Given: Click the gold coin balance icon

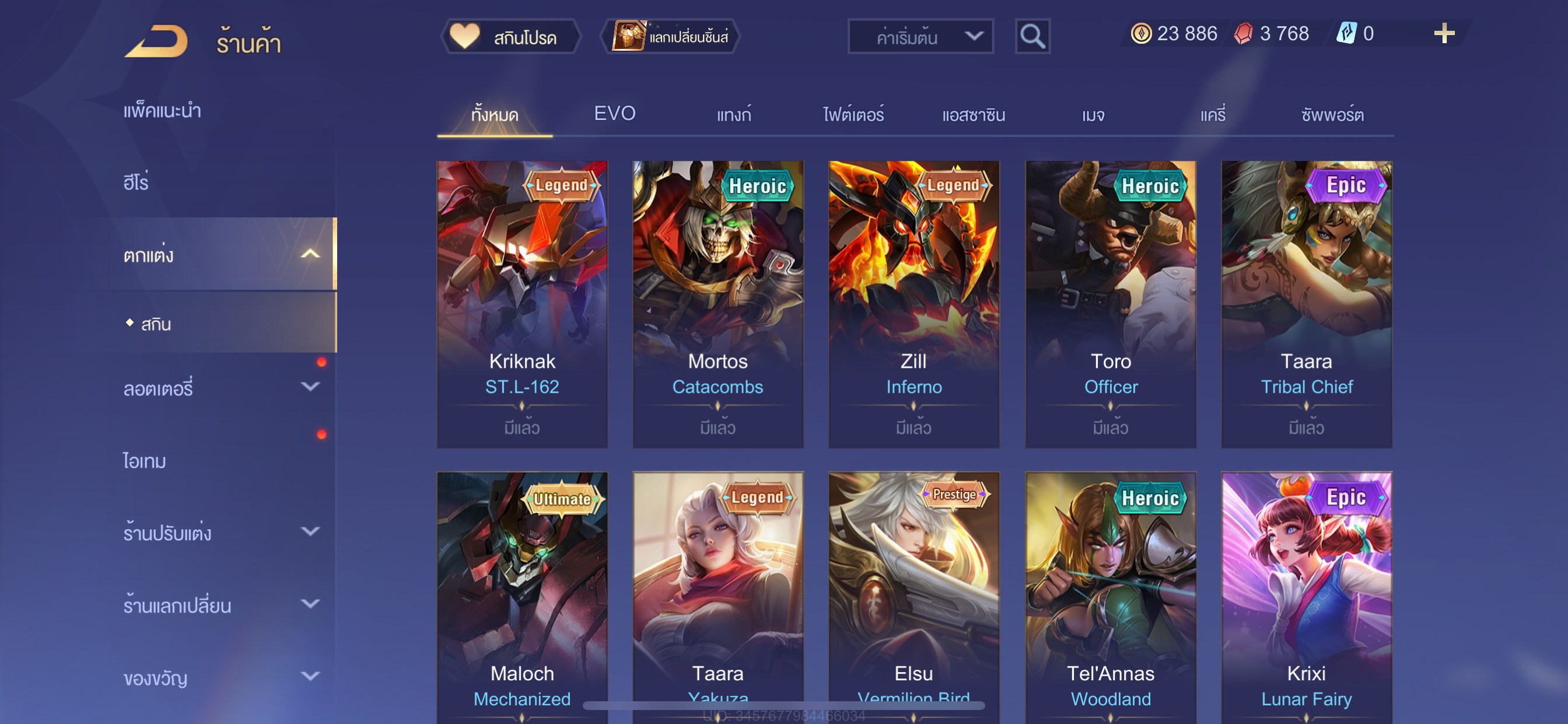Looking at the screenshot, I should pyautogui.click(x=1140, y=33).
